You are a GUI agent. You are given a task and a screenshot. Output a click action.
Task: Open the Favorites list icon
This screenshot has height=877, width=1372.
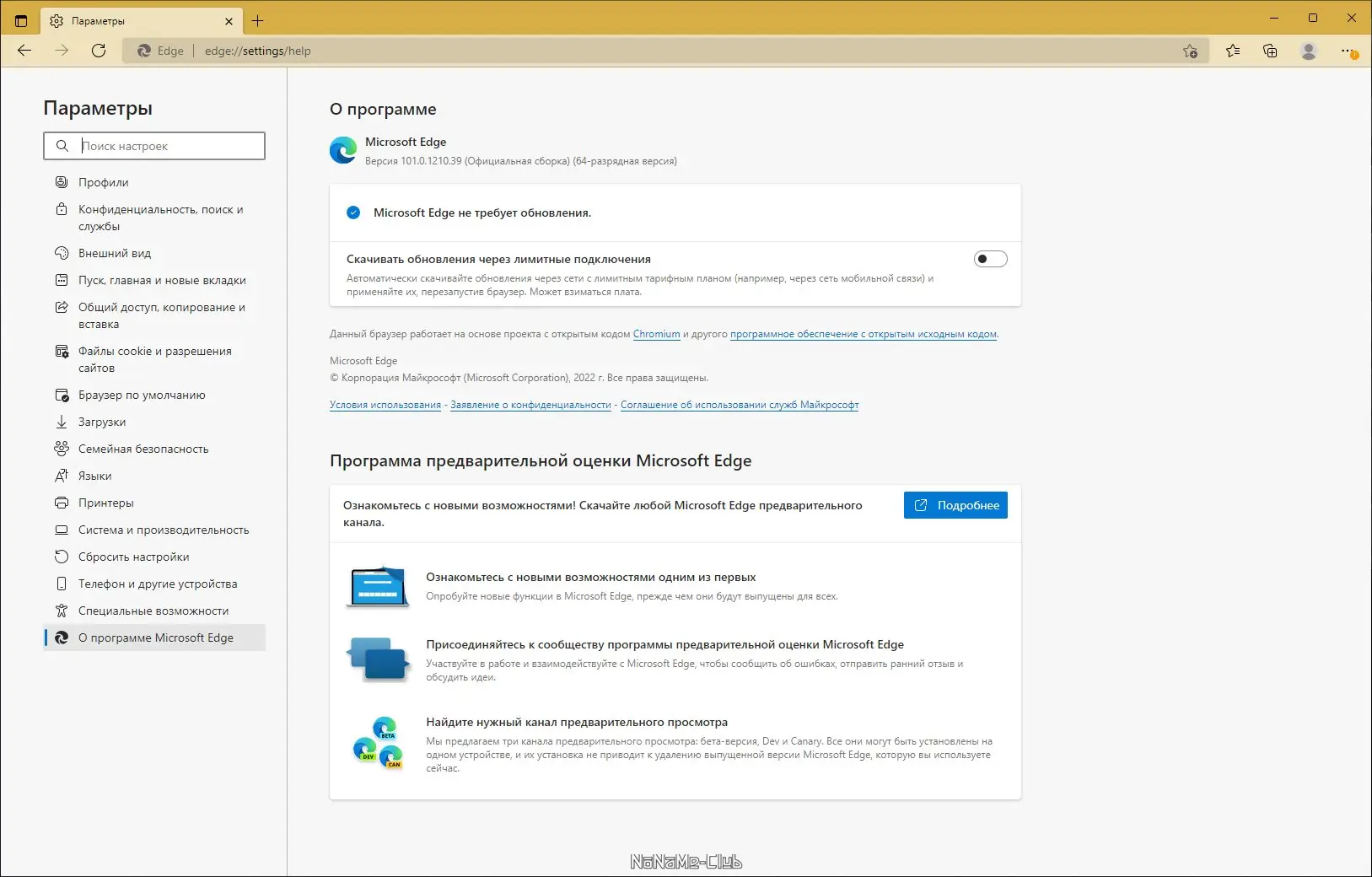(x=1233, y=51)
